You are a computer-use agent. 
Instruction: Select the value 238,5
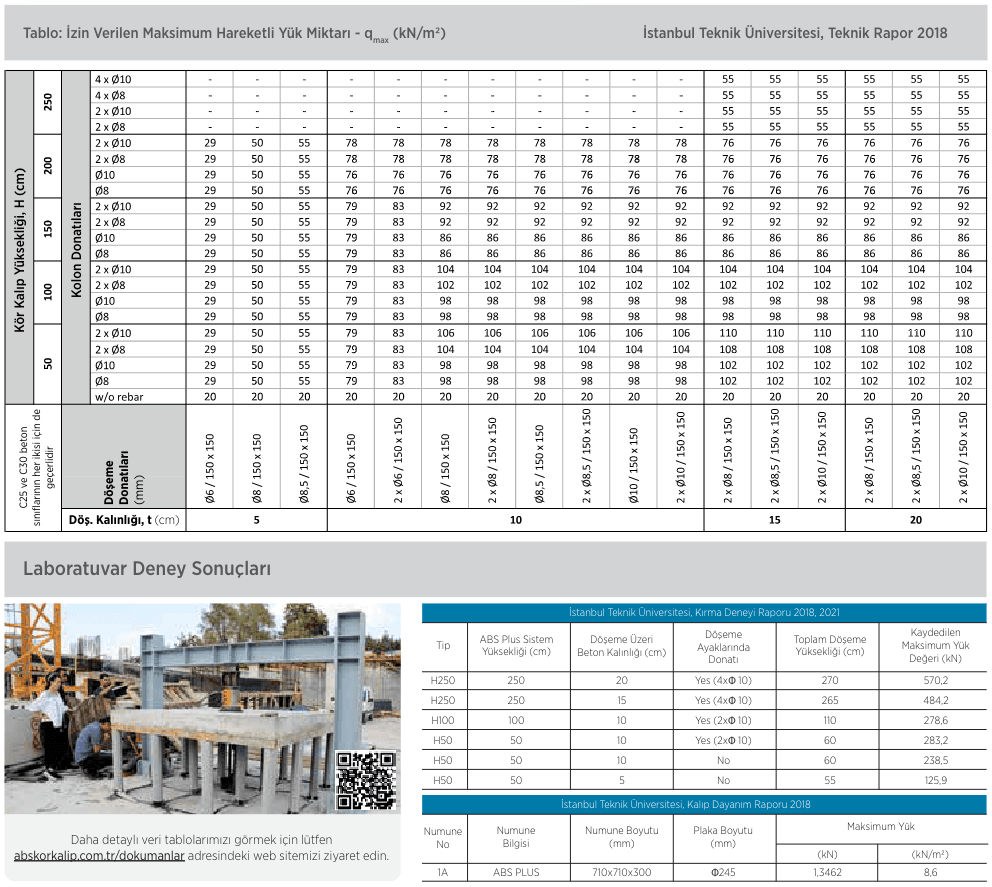click(936, 760)
